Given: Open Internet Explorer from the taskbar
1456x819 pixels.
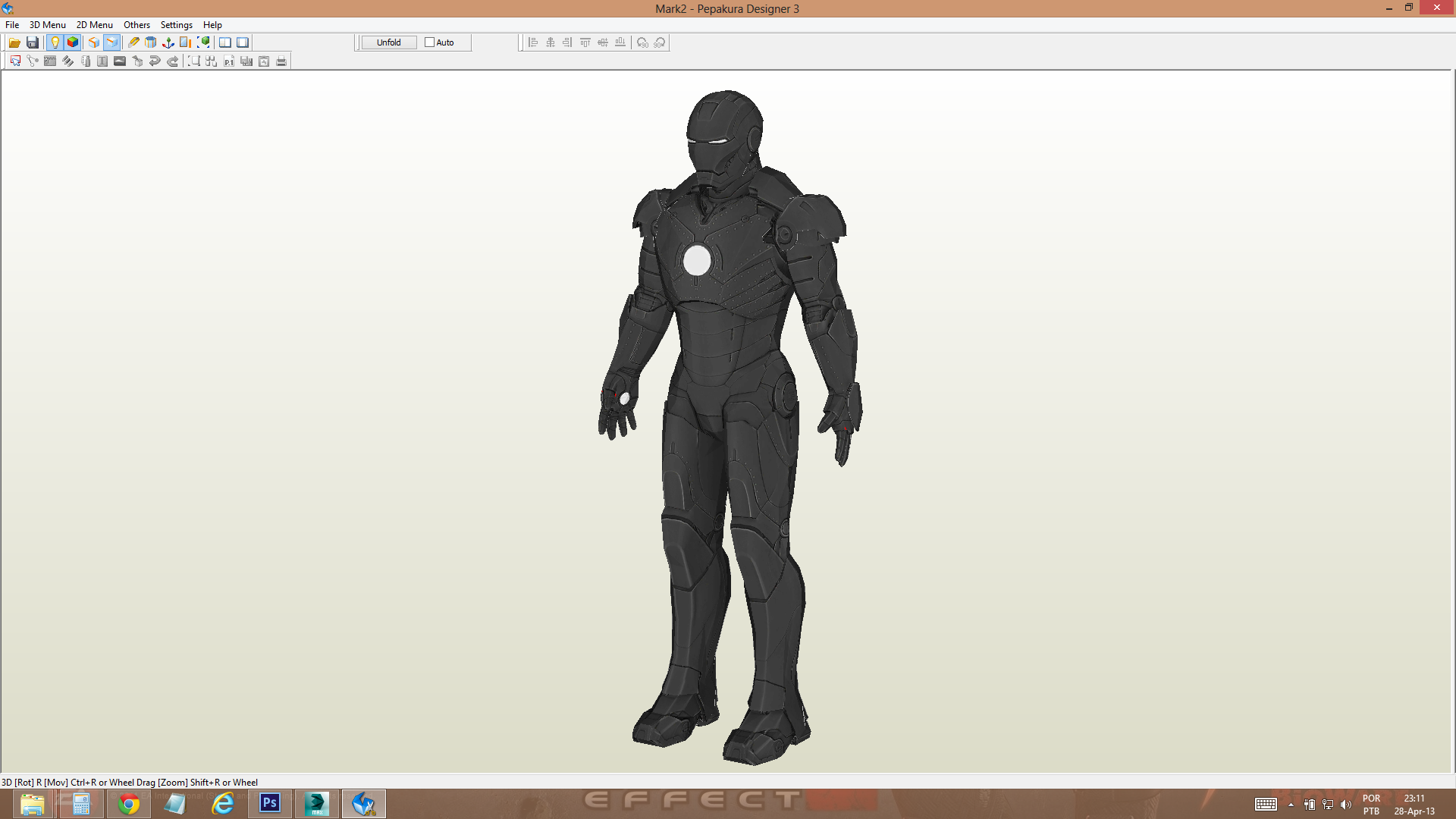Looking at the screenshot, I should click(x=223, y=804).
